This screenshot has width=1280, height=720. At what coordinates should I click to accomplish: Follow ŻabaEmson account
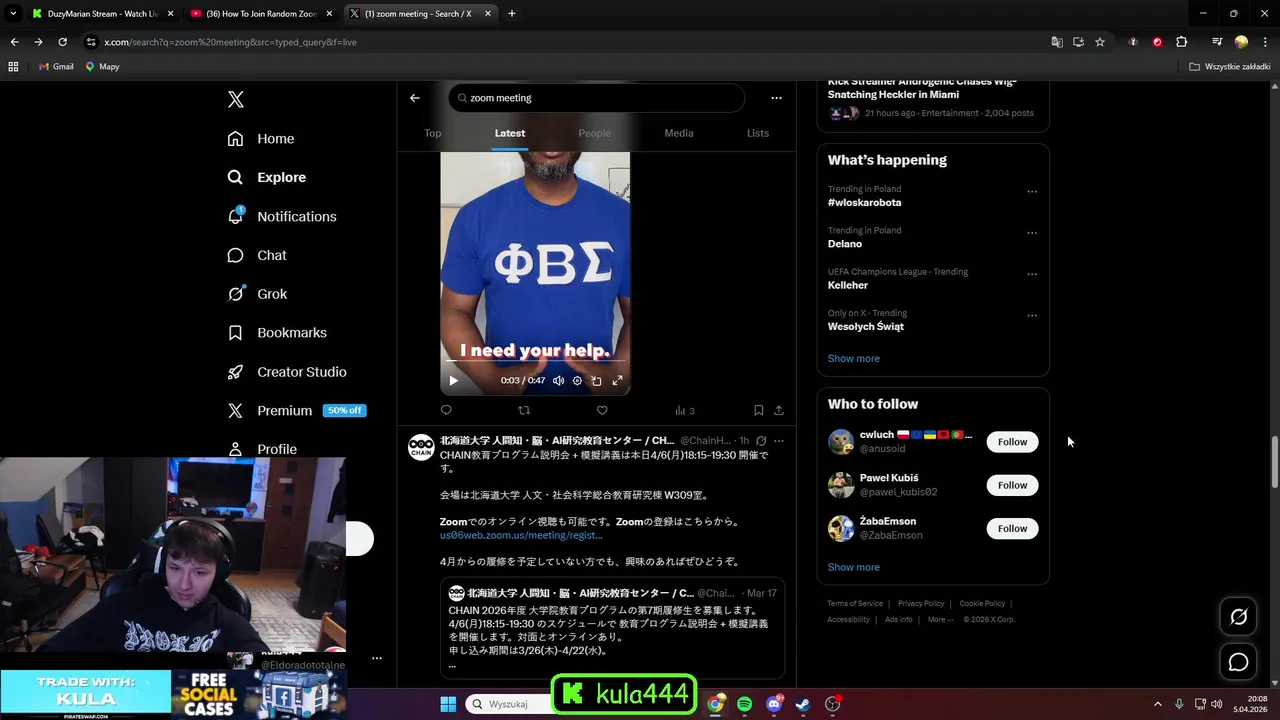pos(1012,528)
